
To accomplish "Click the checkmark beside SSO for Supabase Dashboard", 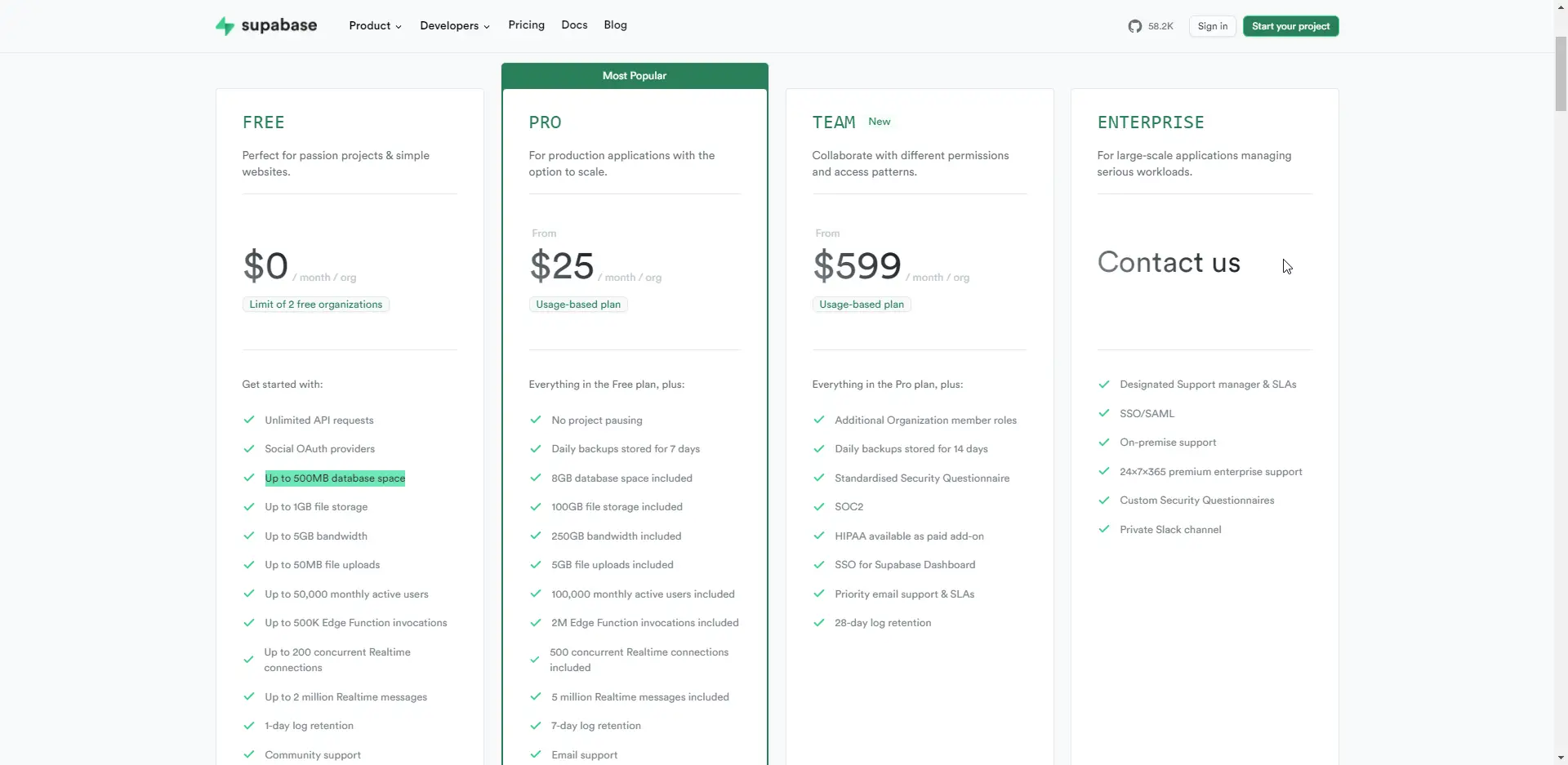I will click(x=819, y=564).
